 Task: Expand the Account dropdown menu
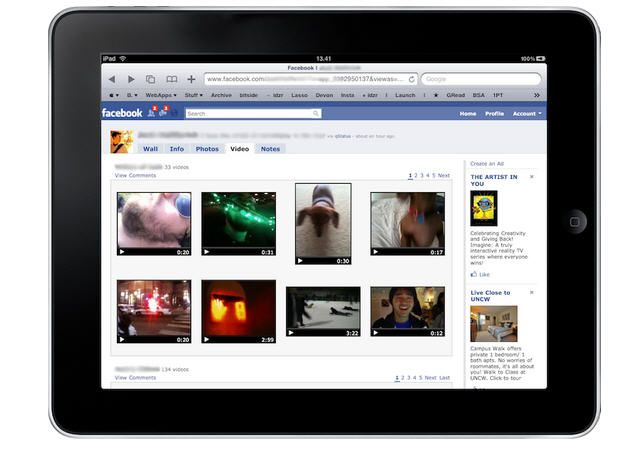pos(527,114)
